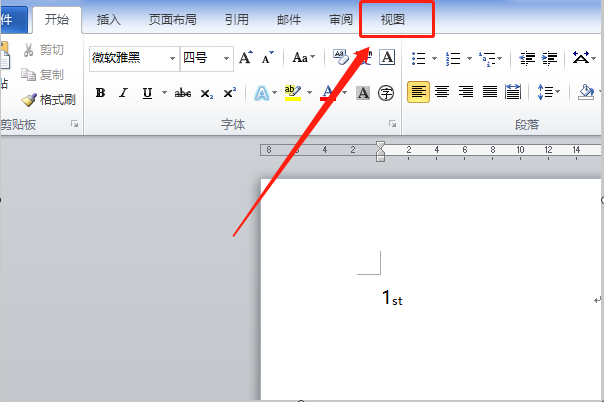Apply numbered list formatting
The width and height of the screenshot is (604, 402).
point(453,58)
